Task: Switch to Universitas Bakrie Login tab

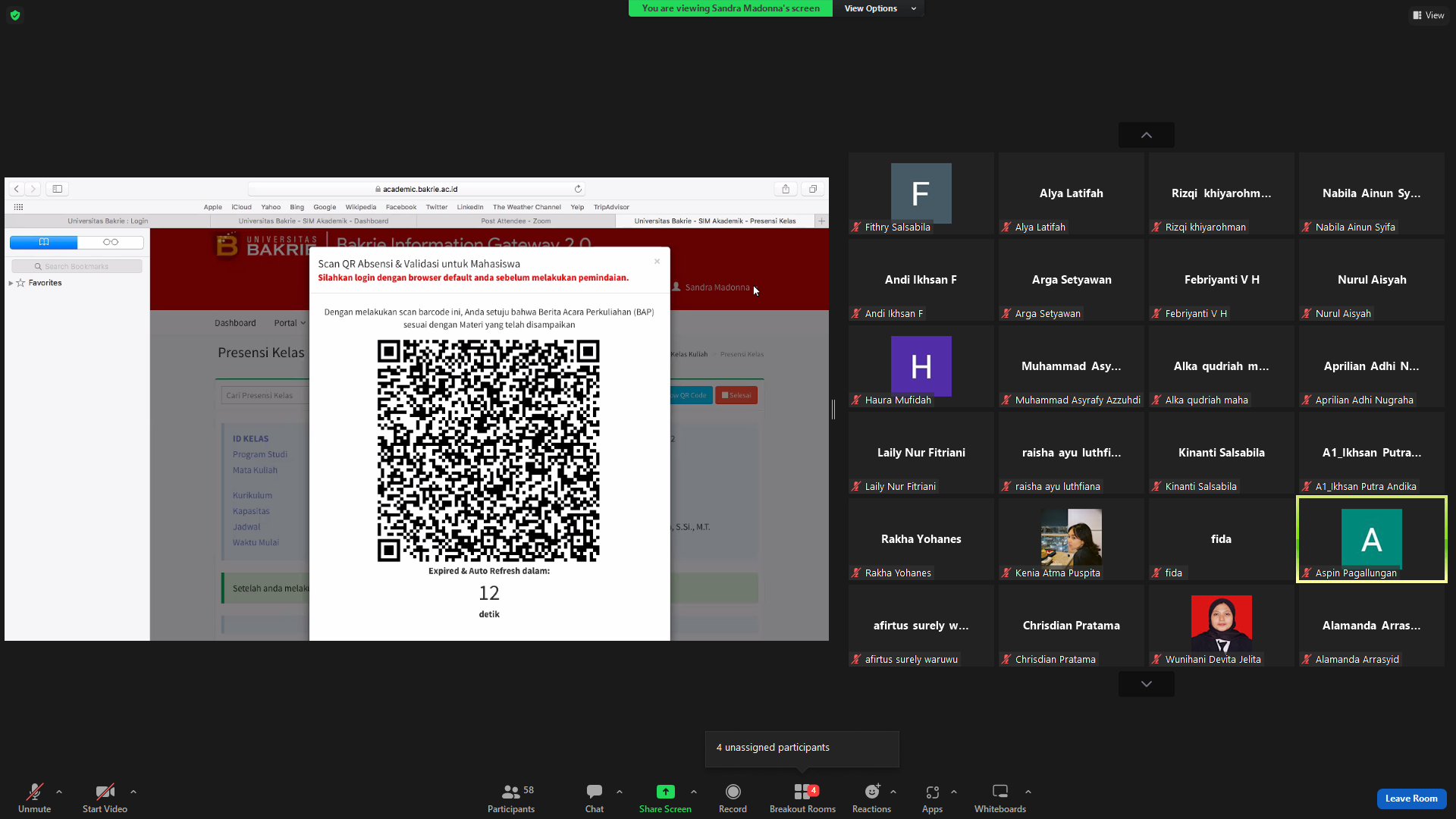Action: click(x=108, y=221)
